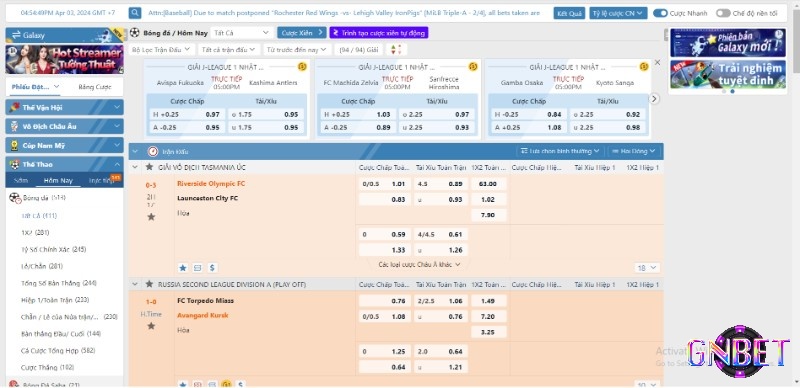Click the coin icon on the Avispa Fukuoka card
The width and height of the screenshot is (800, 388).
point(302,66)
